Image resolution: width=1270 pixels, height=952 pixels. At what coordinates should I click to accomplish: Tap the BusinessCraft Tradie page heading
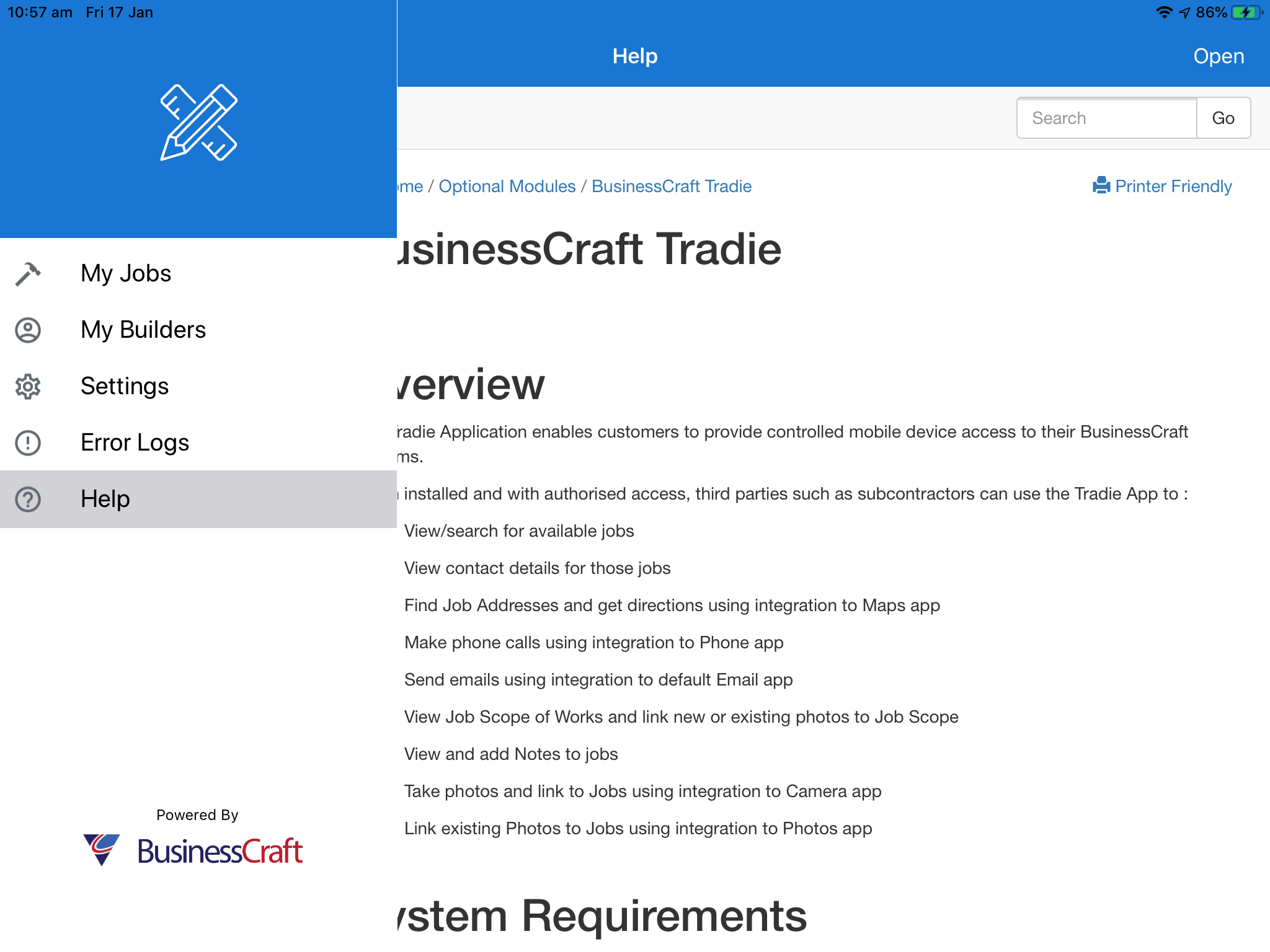pos(589,249)
